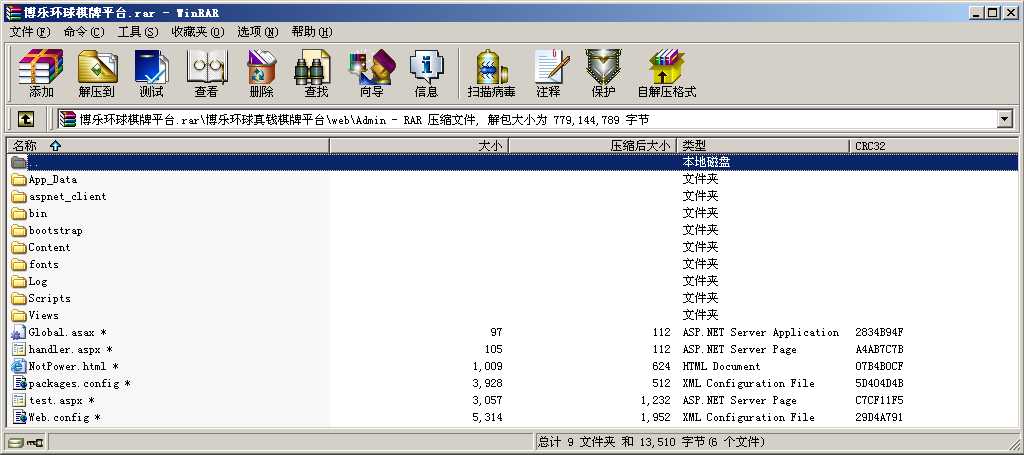Select the NotPower.html file icon
This screenshot has width=1024, height=455.
point(19,366)
